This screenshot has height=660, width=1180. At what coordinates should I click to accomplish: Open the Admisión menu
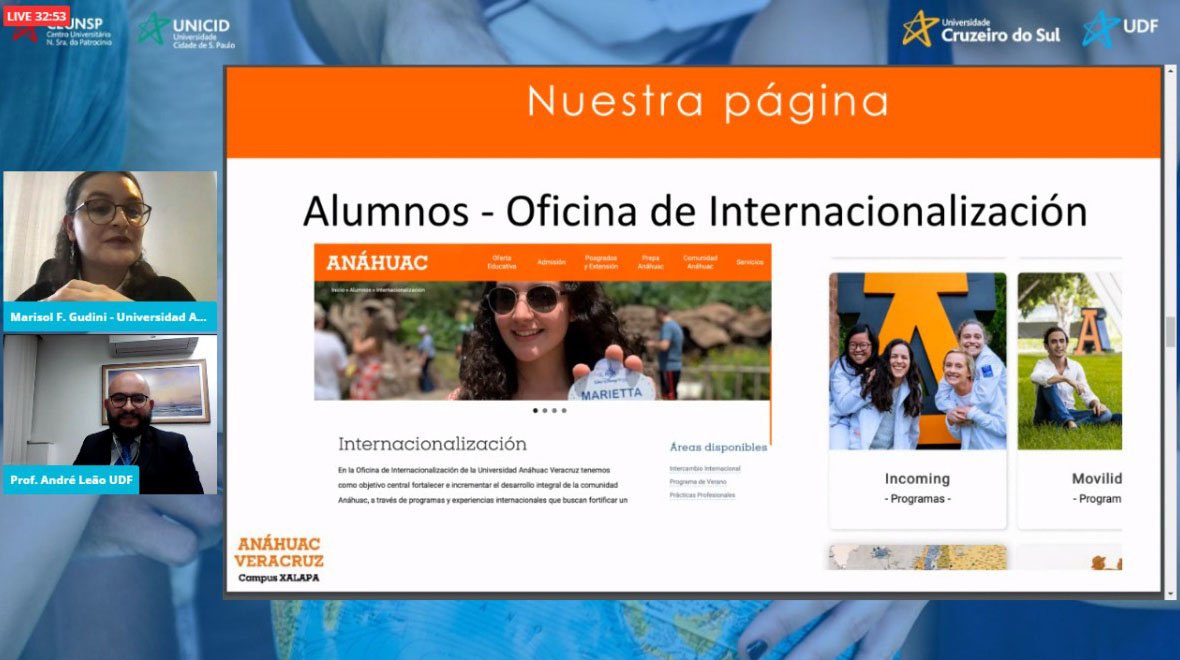pos(551,262)
